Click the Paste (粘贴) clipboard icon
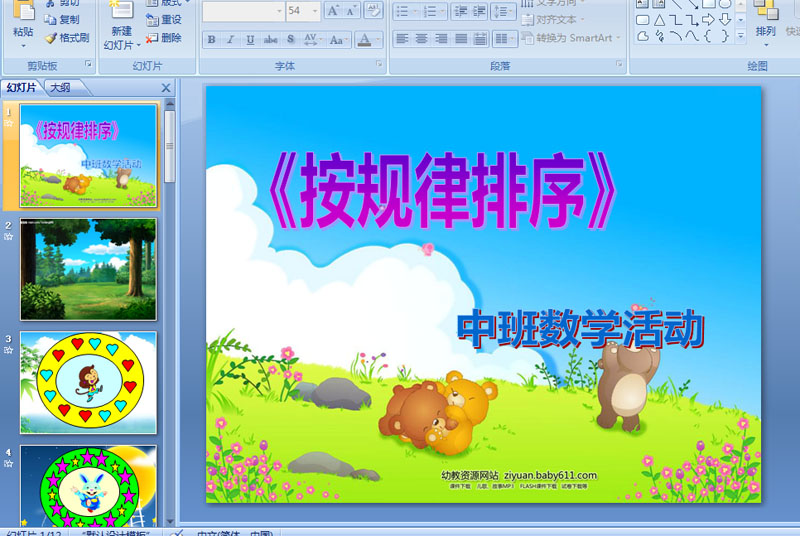Screen dimensions: 800x536 (x=23, y=11)
